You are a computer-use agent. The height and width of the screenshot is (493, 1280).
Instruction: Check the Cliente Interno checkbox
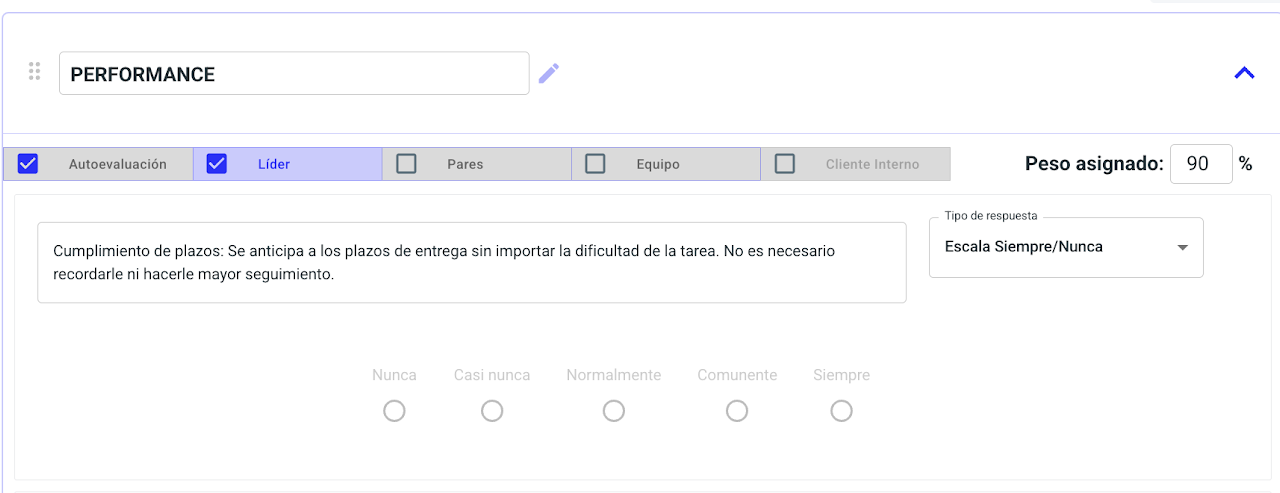tap(785, 164)
